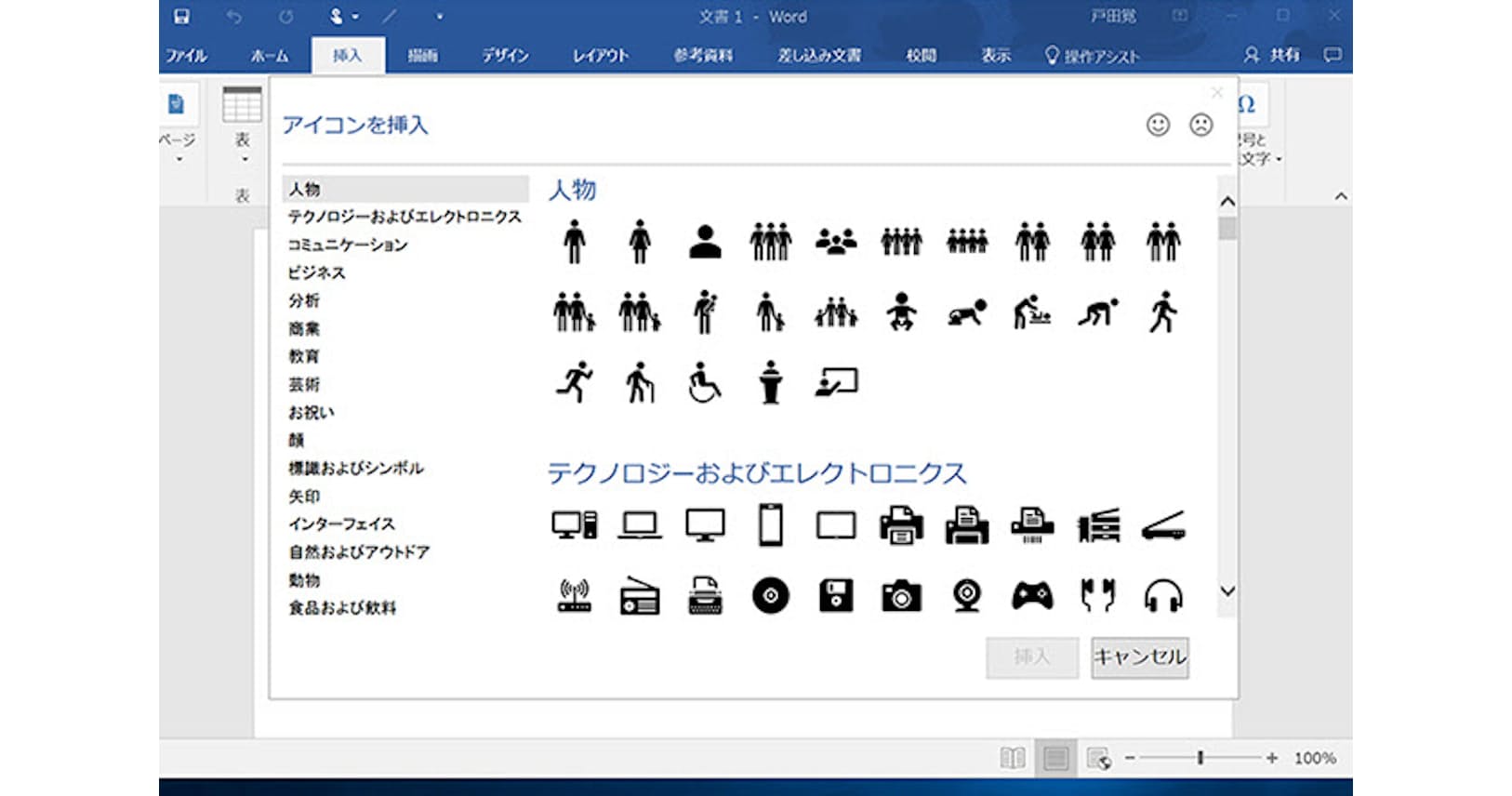Choose the seated baby icon

click(x=901, y=312)
